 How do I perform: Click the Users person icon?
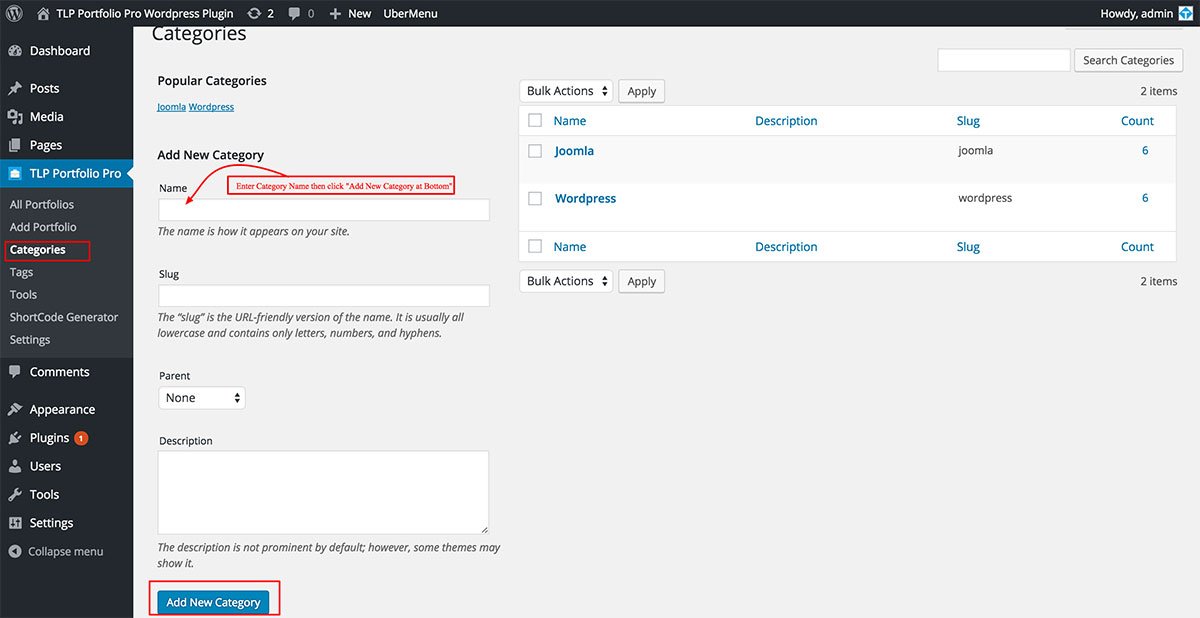coord(15,466)
